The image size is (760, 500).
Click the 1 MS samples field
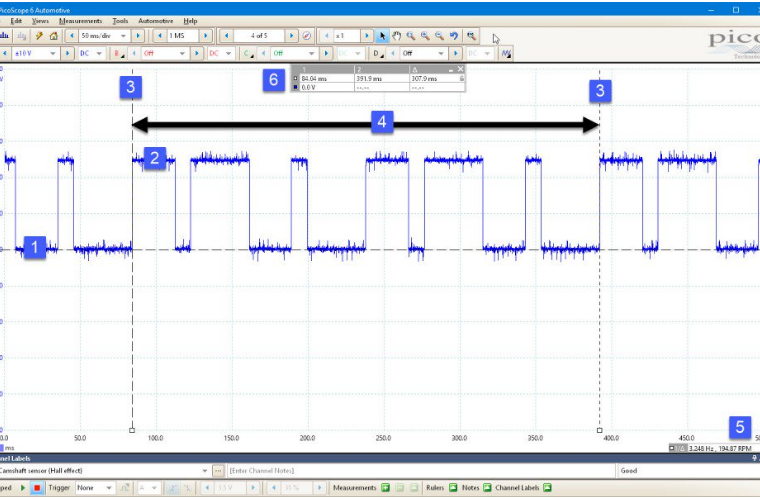click(x=183, y=36)
